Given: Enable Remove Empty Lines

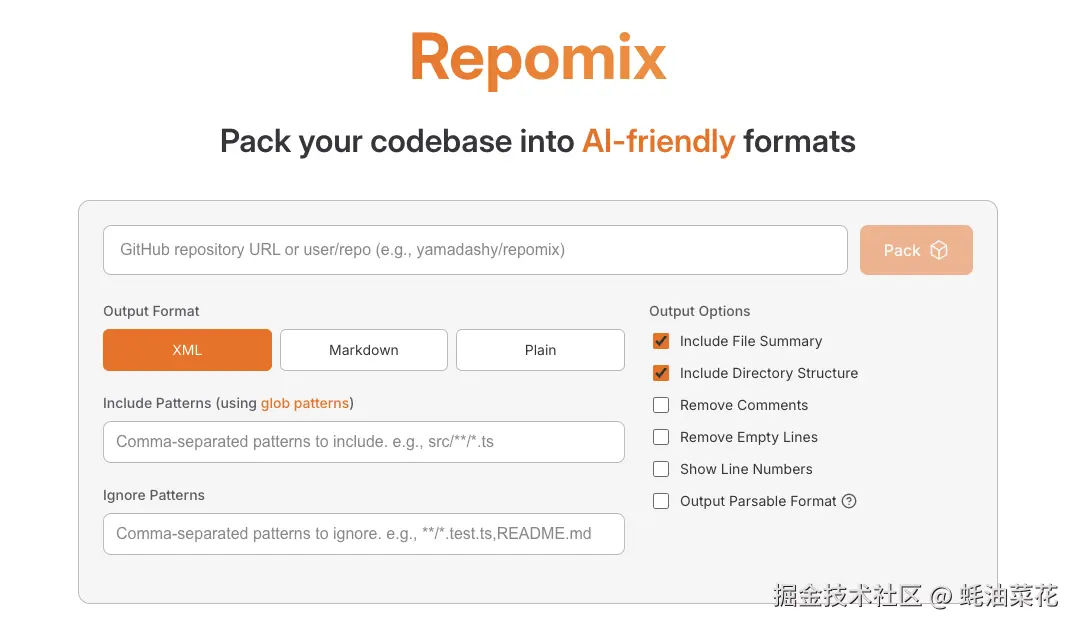Looking at the screenshot, I should point(661,437).
